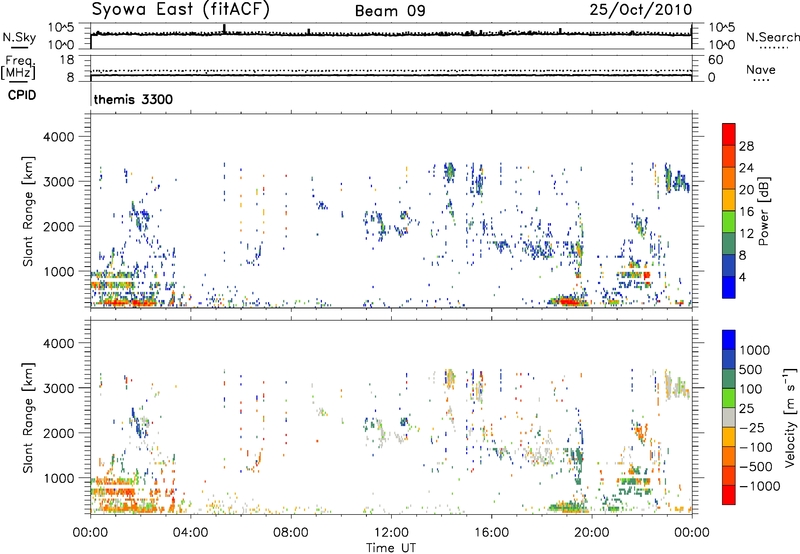Image resolution: width=800 pixels, height=554 pixels.
Task: Select the 'Freq. [MHz]' axis label
Action: coord(18,68)
